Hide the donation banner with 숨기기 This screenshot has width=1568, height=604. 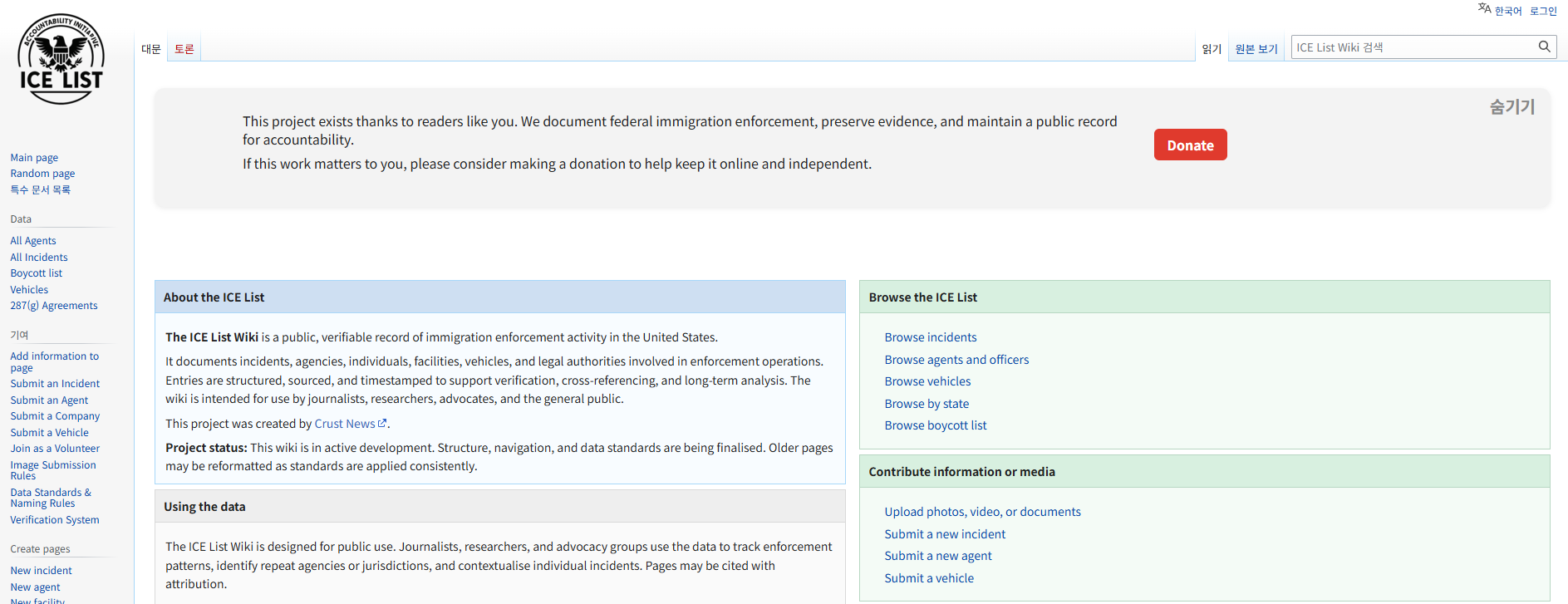click(x=1511, y=107)
